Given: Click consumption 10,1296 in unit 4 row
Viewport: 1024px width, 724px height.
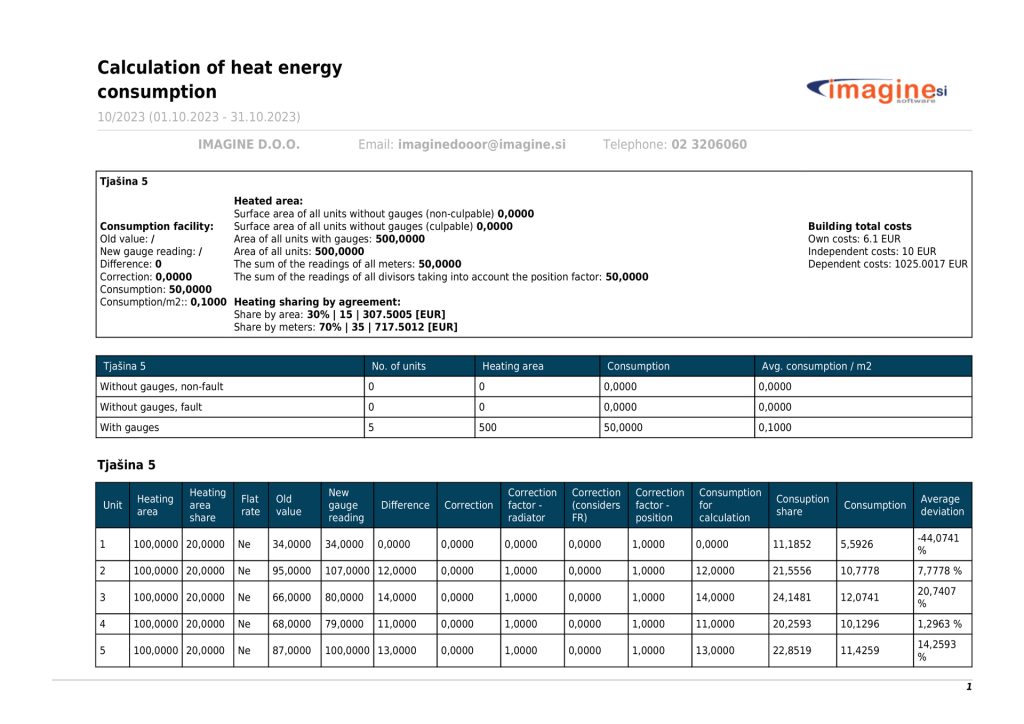Looking at the screenshot, I should point(859,624).
